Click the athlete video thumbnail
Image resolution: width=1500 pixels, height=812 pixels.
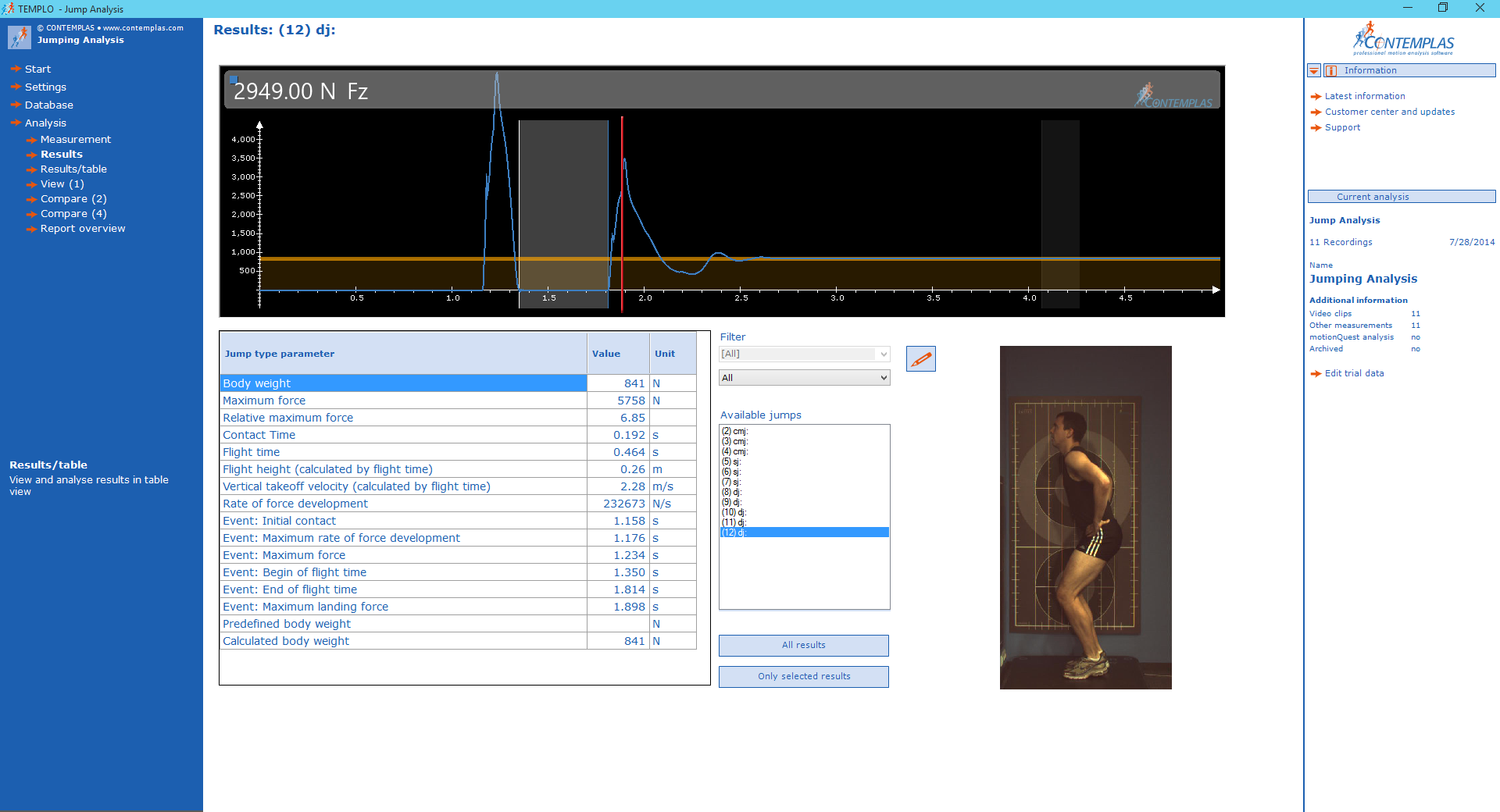point(1085,517)
